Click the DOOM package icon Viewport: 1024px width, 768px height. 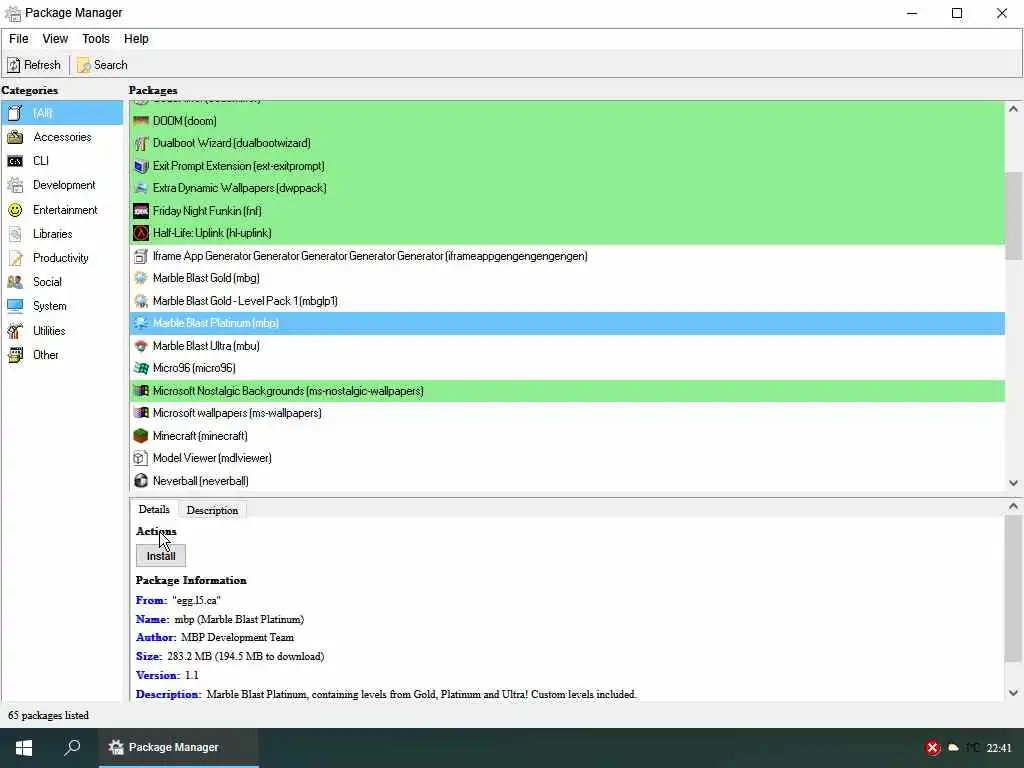coord(140,121)
